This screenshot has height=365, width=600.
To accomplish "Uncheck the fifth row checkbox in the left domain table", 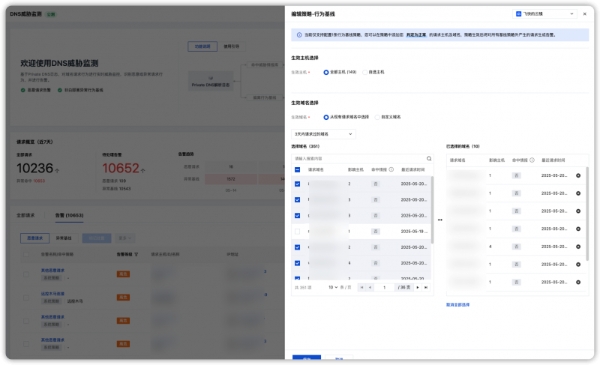I will pyautogui.click(x=297, y=248).
